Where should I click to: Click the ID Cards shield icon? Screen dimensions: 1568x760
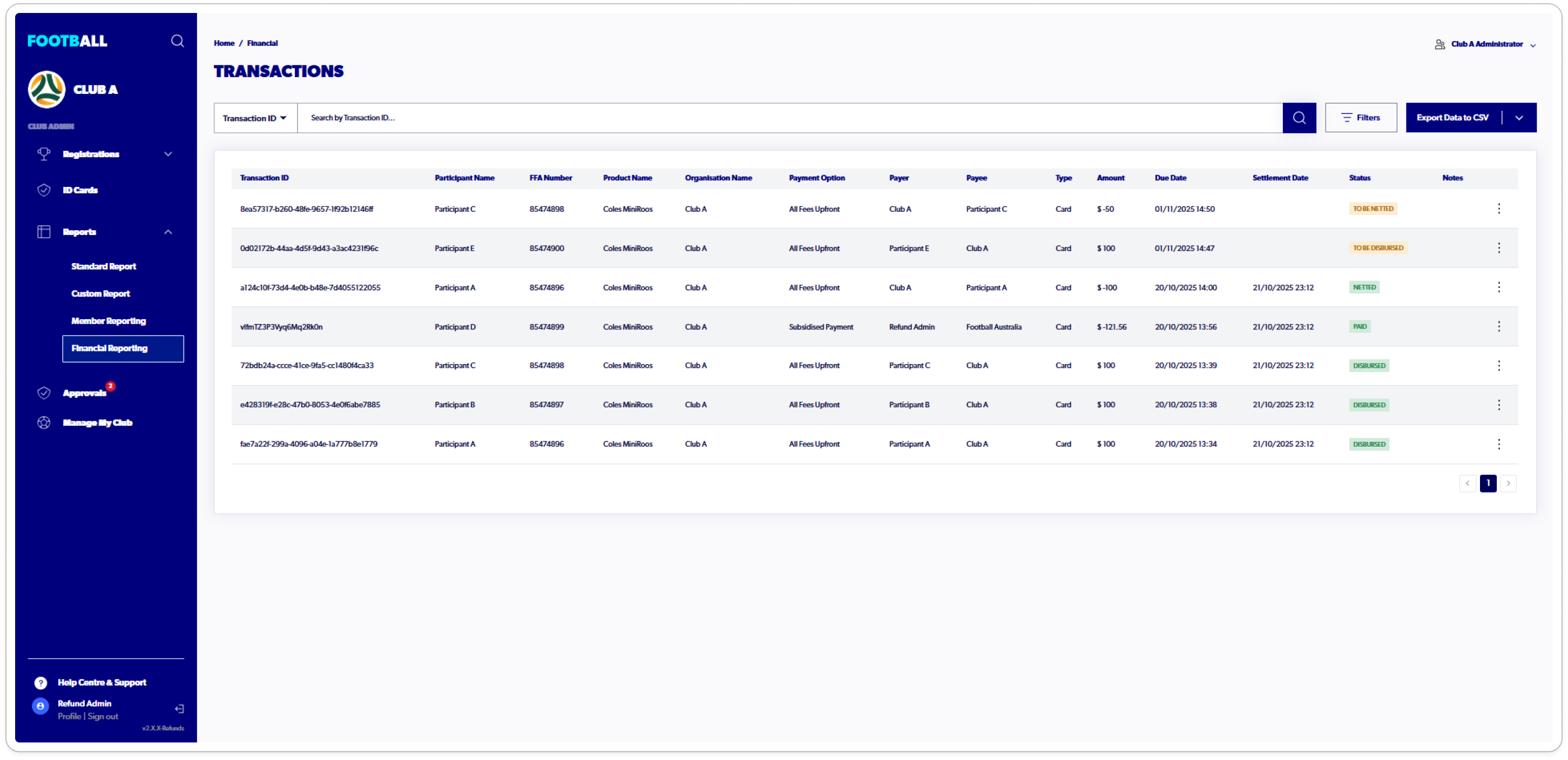coord(44,190)
